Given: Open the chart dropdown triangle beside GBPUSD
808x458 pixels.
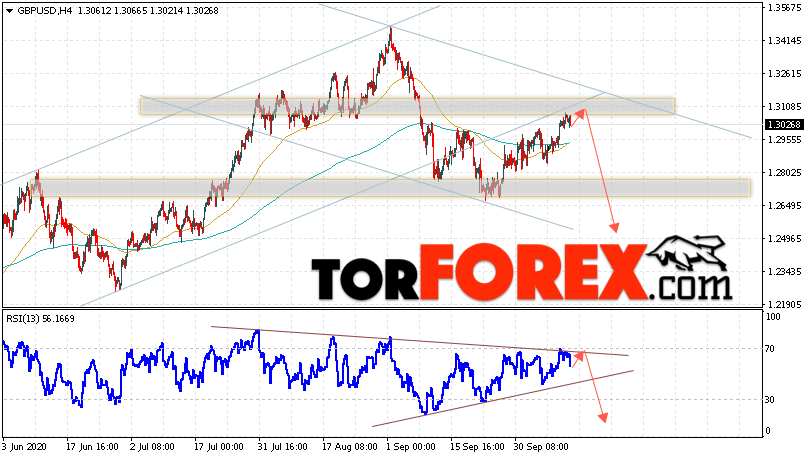Looking at the screenshot, I should tap(9, 11).
